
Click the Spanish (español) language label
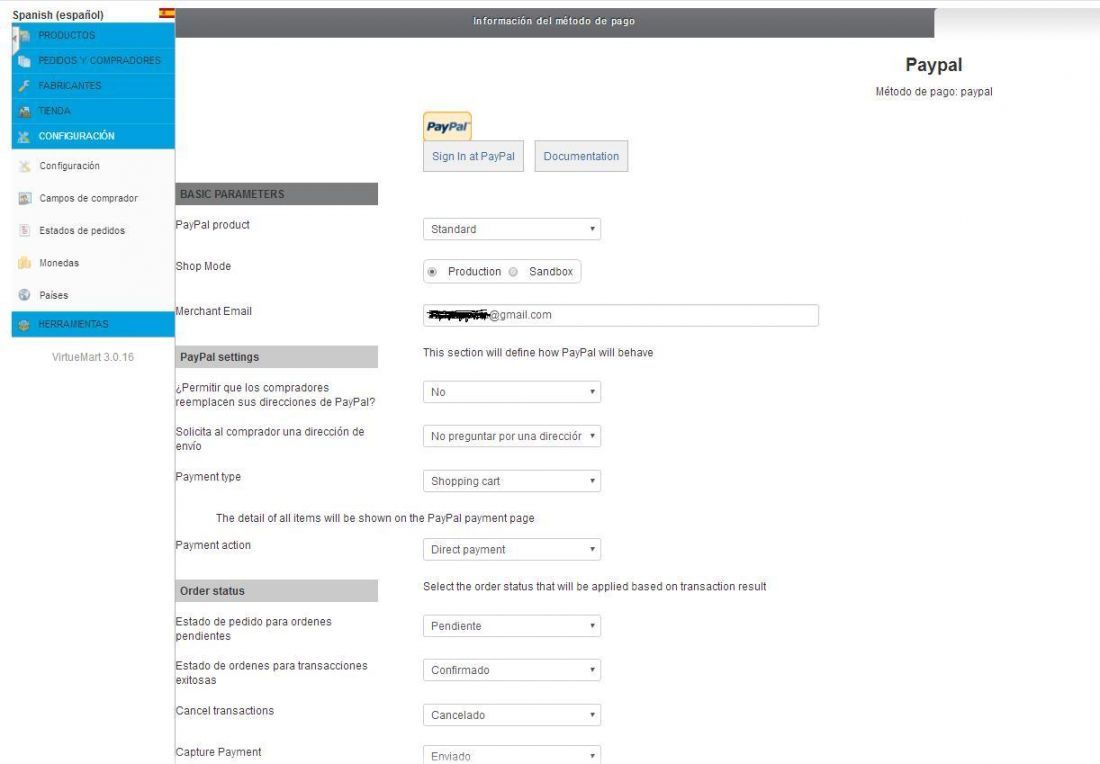58,15
